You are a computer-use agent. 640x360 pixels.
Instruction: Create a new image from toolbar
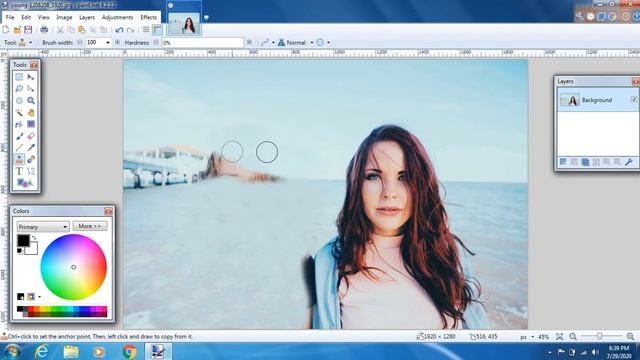(x=6, y=30)
